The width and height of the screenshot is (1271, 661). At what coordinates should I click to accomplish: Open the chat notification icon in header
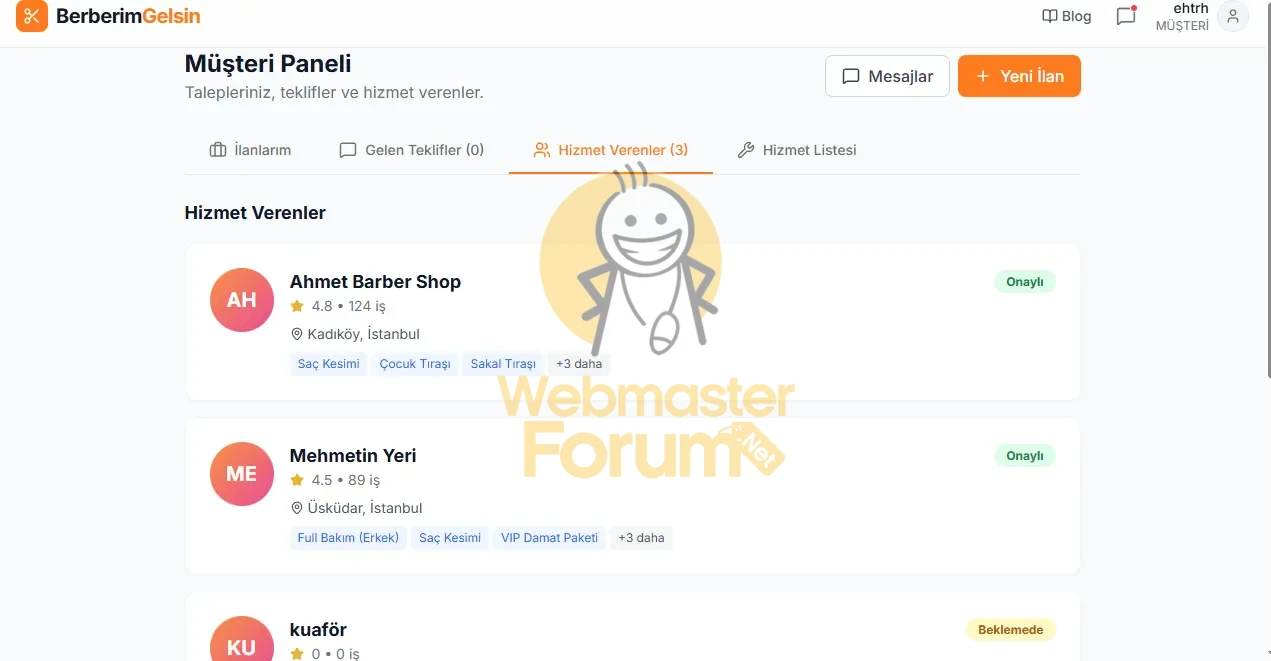[x=1126, y=16]
